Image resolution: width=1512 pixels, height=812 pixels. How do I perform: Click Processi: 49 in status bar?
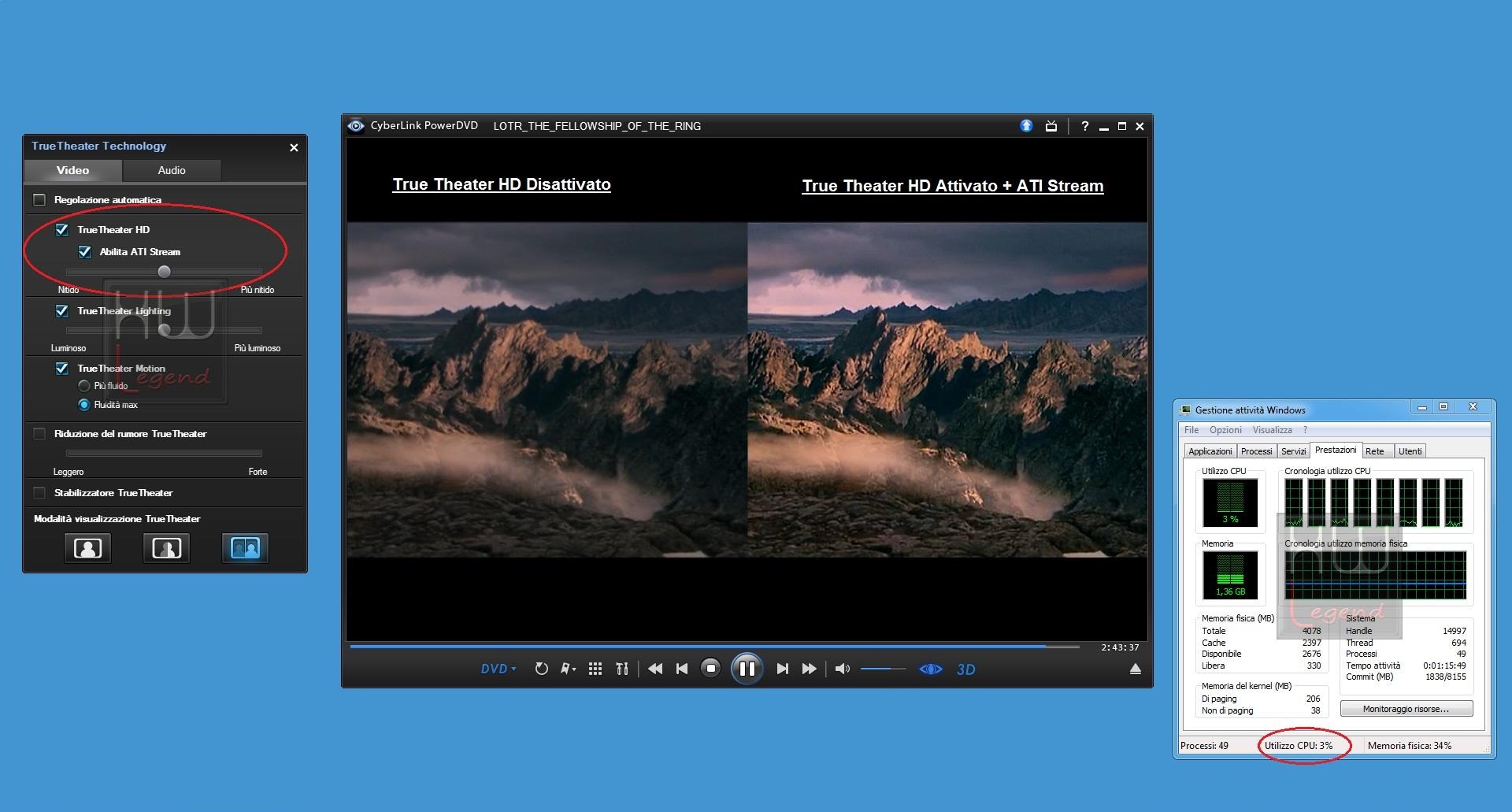[1204, 746]
